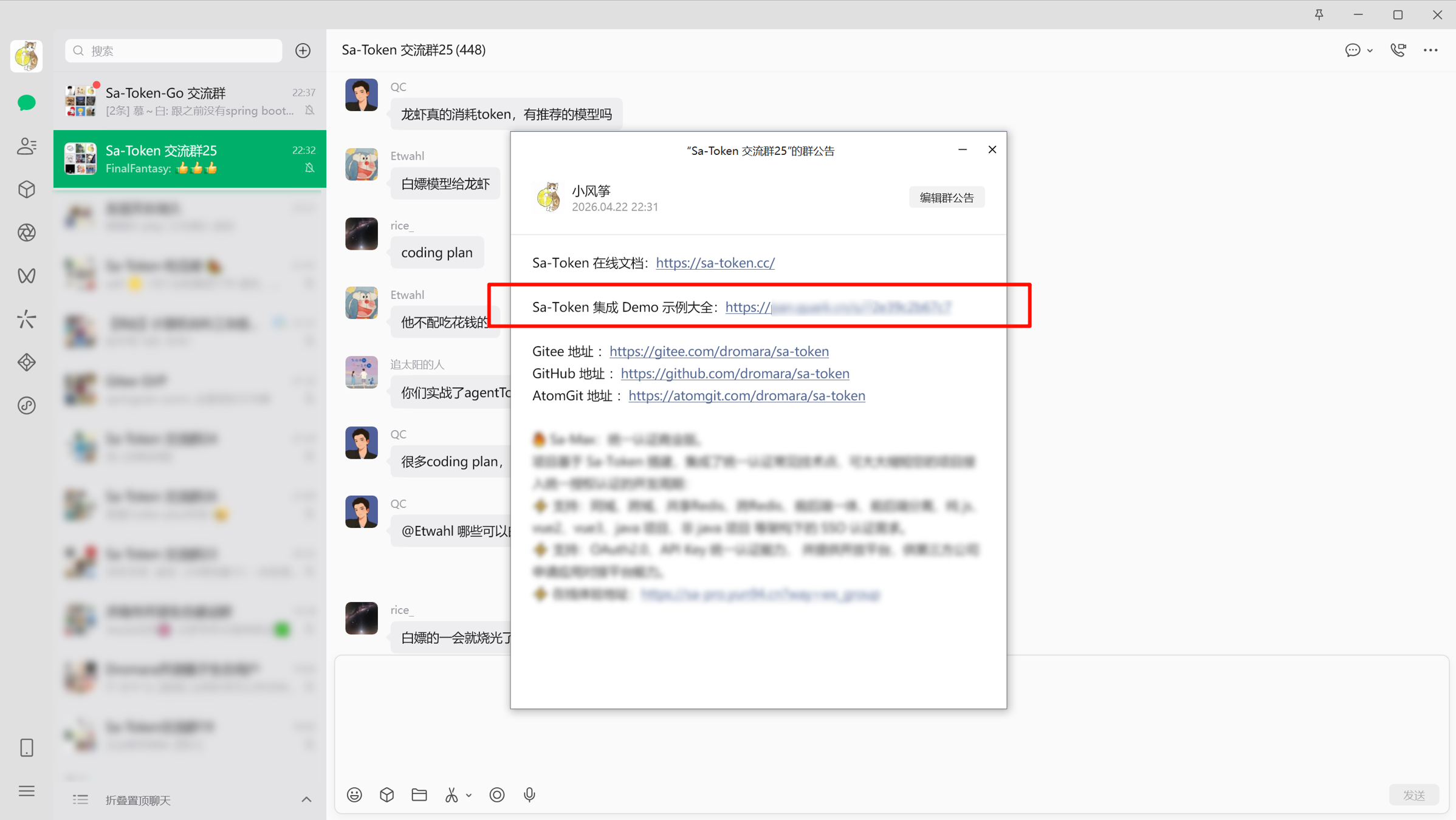The width and height of the screenshot is (1456, 820).
Task: Open the Demo 示例大全 link
Action: [839, 307]
